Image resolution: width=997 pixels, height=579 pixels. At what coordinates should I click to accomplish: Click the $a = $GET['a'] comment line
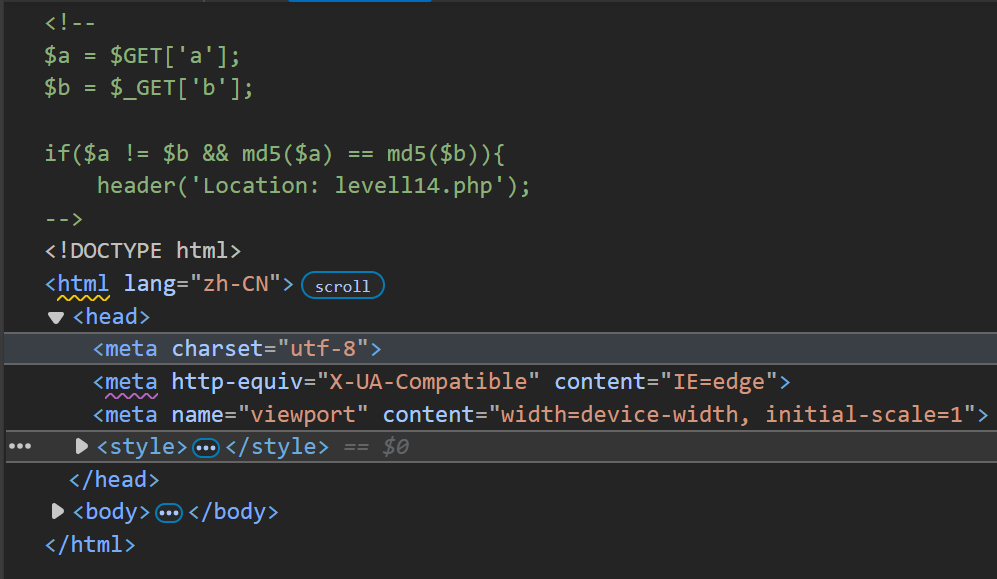(142, 56)
